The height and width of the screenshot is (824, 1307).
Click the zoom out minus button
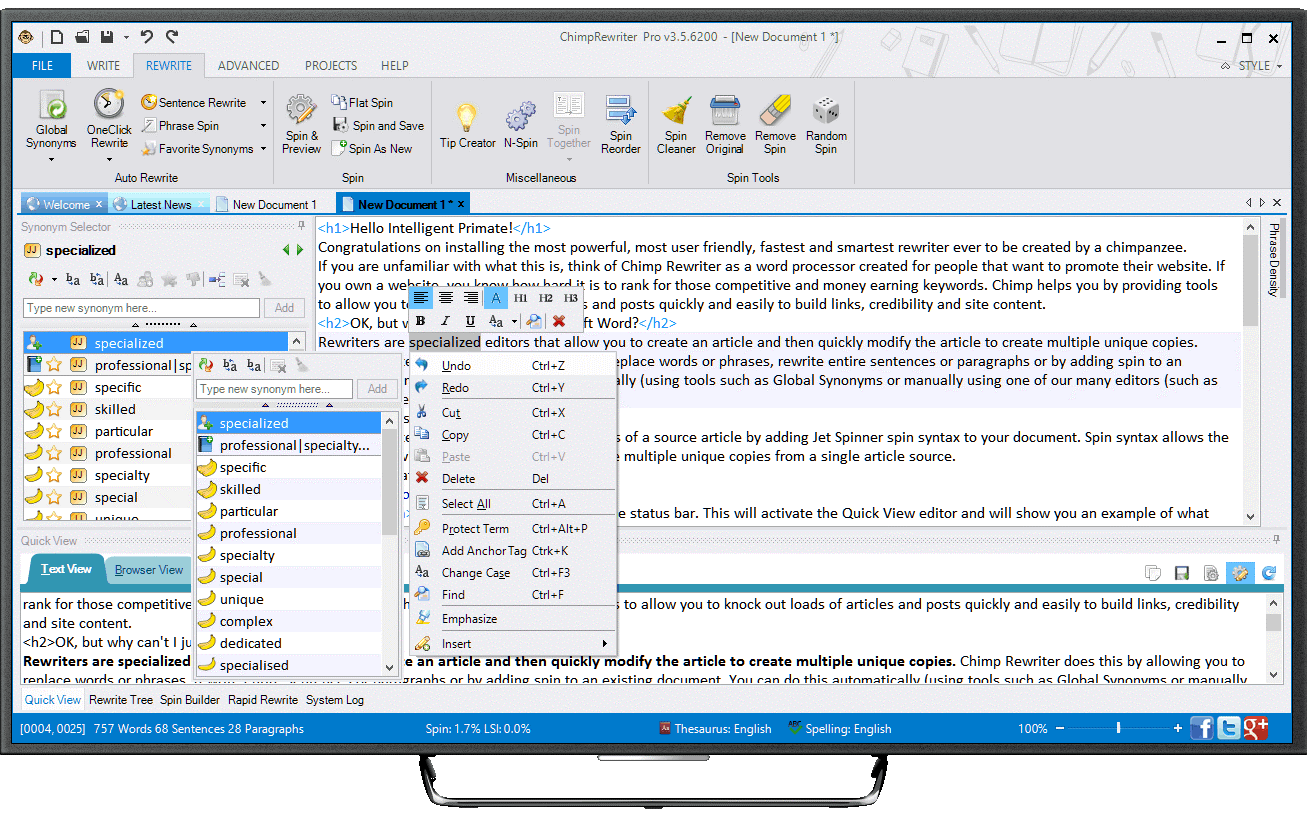coord(1060,728)
